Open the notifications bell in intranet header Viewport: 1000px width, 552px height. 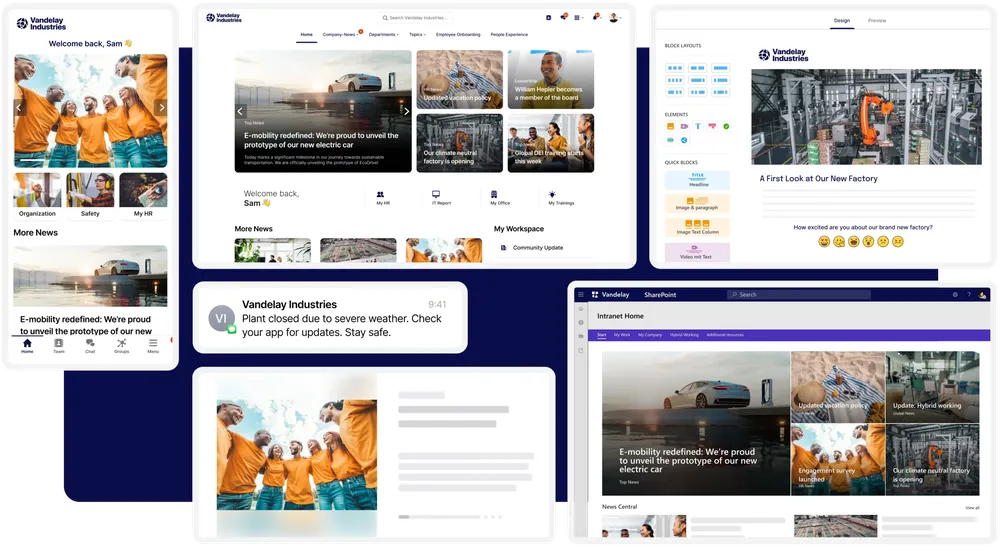[596, 17]
